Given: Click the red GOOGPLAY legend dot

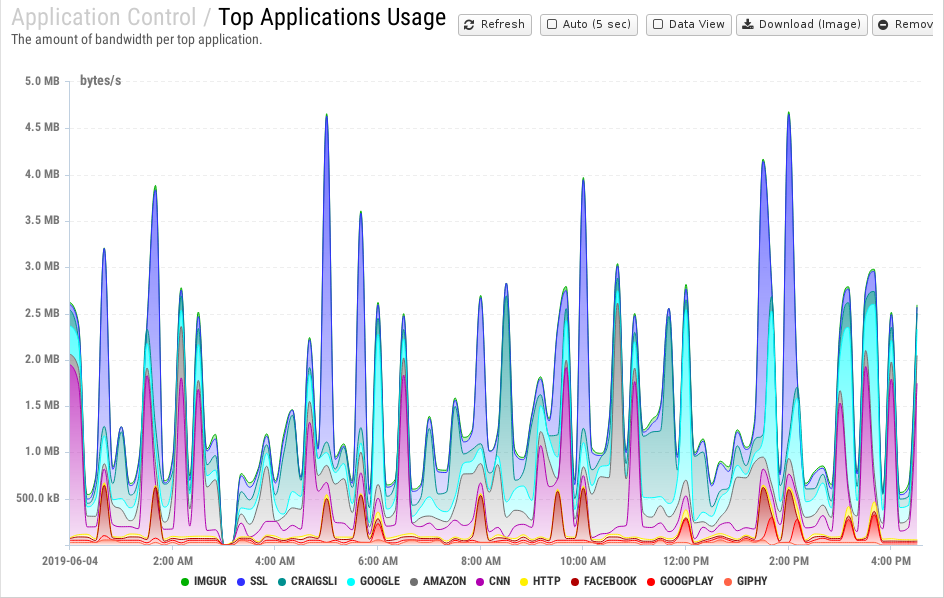Looking at the screenshot, I should (x=651, y=581).
